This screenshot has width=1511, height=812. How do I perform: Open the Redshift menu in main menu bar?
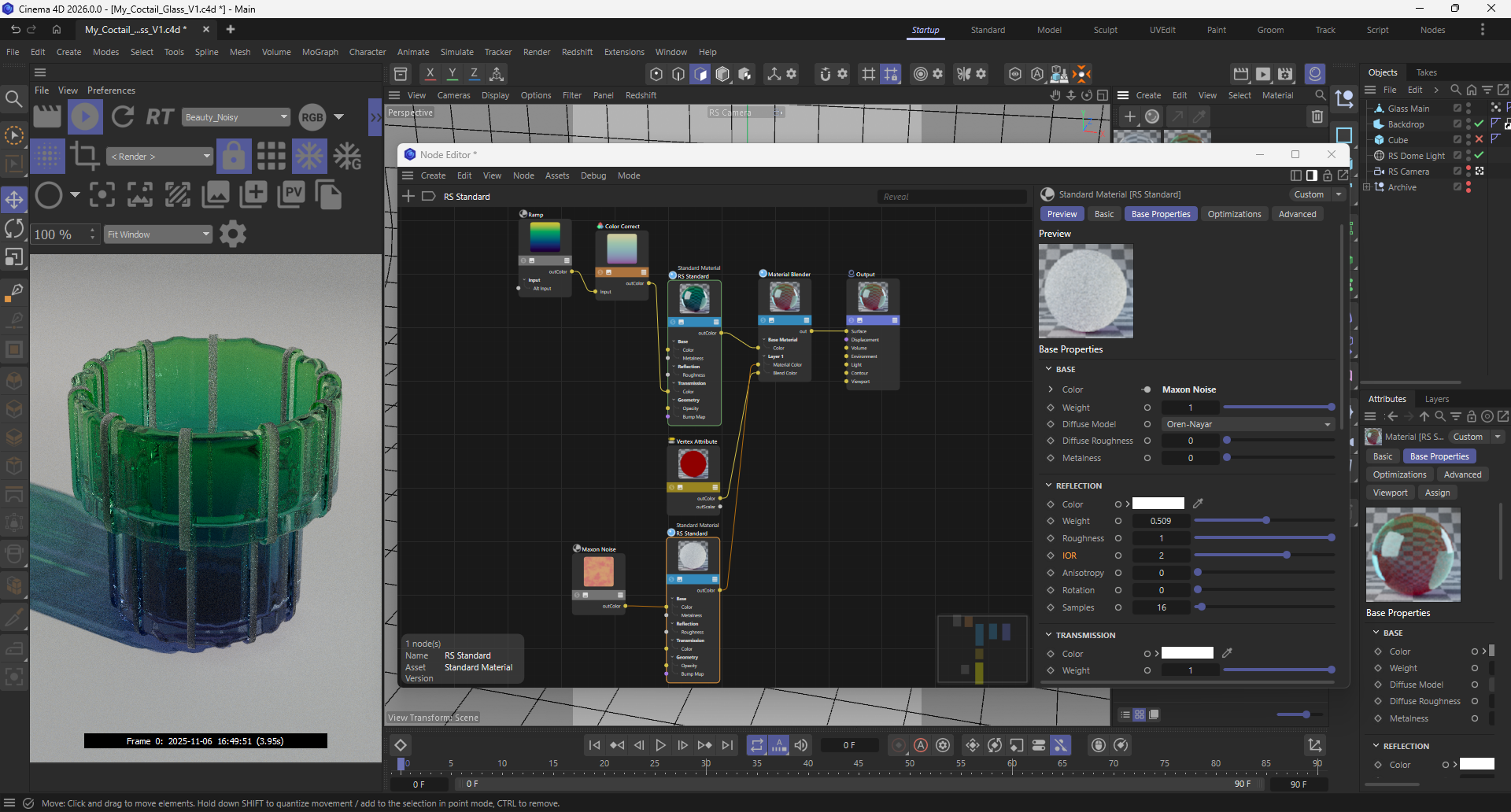[x=577, y=52]
